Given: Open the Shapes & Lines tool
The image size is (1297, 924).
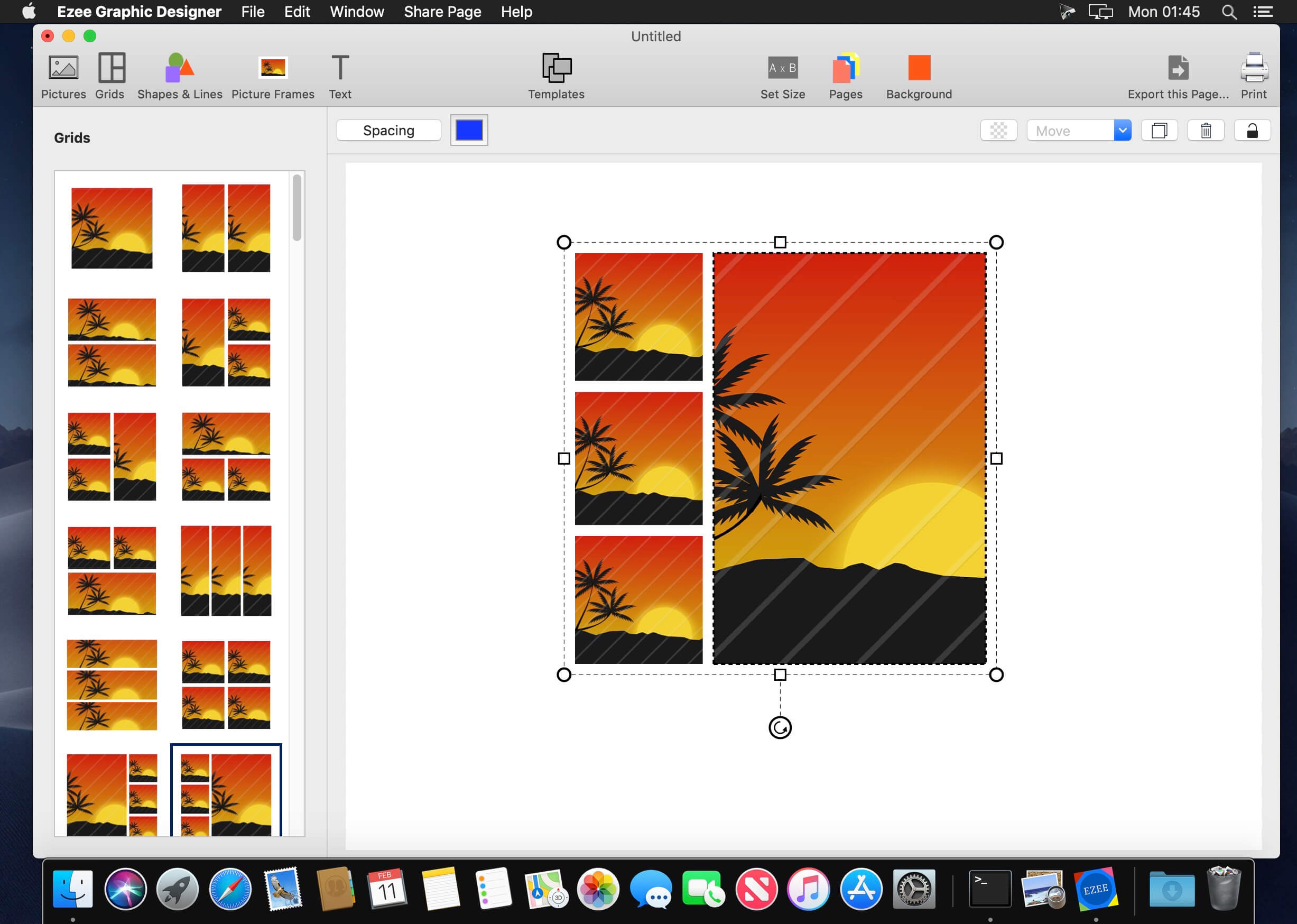Looking at the screenshot, I should point(179,68).
